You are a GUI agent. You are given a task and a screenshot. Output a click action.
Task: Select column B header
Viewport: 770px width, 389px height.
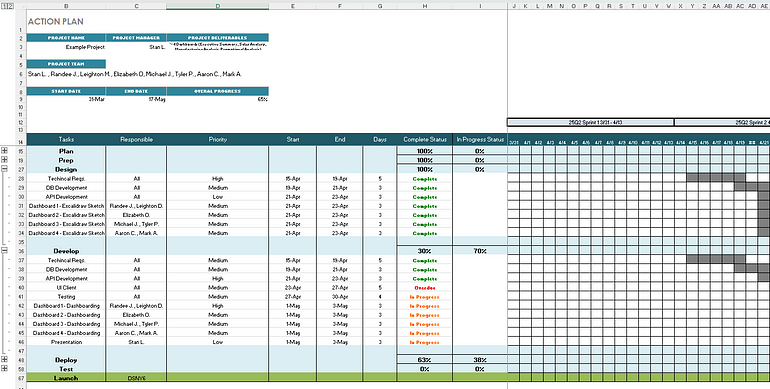tap(66, 6)
